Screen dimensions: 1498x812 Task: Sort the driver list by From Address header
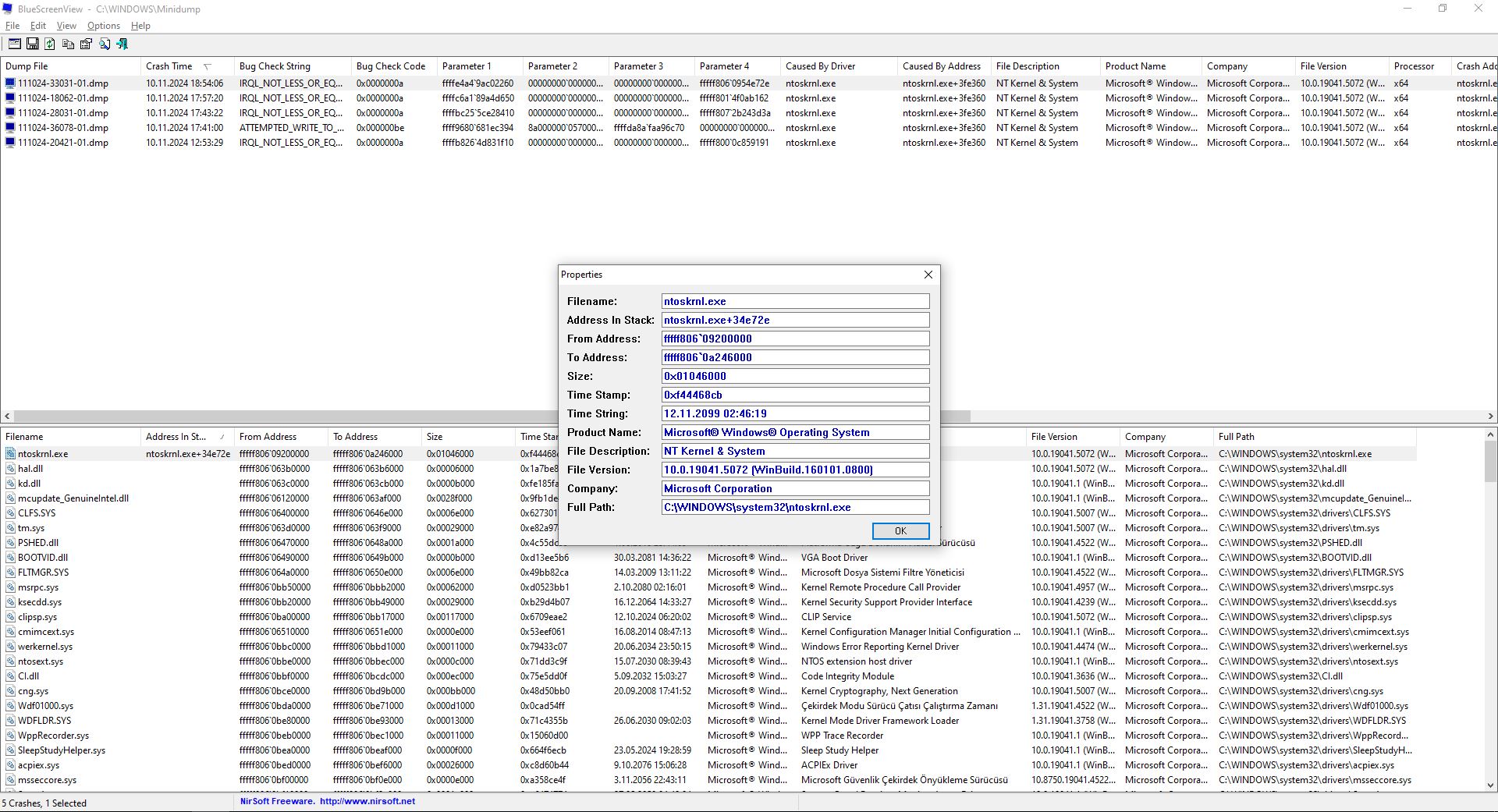pos(281,437)
